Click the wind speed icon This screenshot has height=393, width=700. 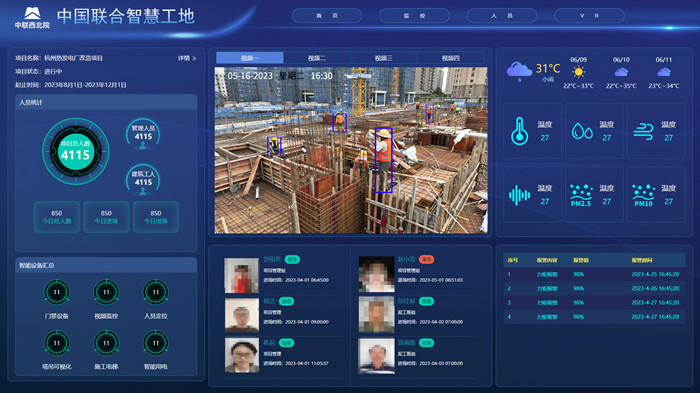click(x=643, y=131)
